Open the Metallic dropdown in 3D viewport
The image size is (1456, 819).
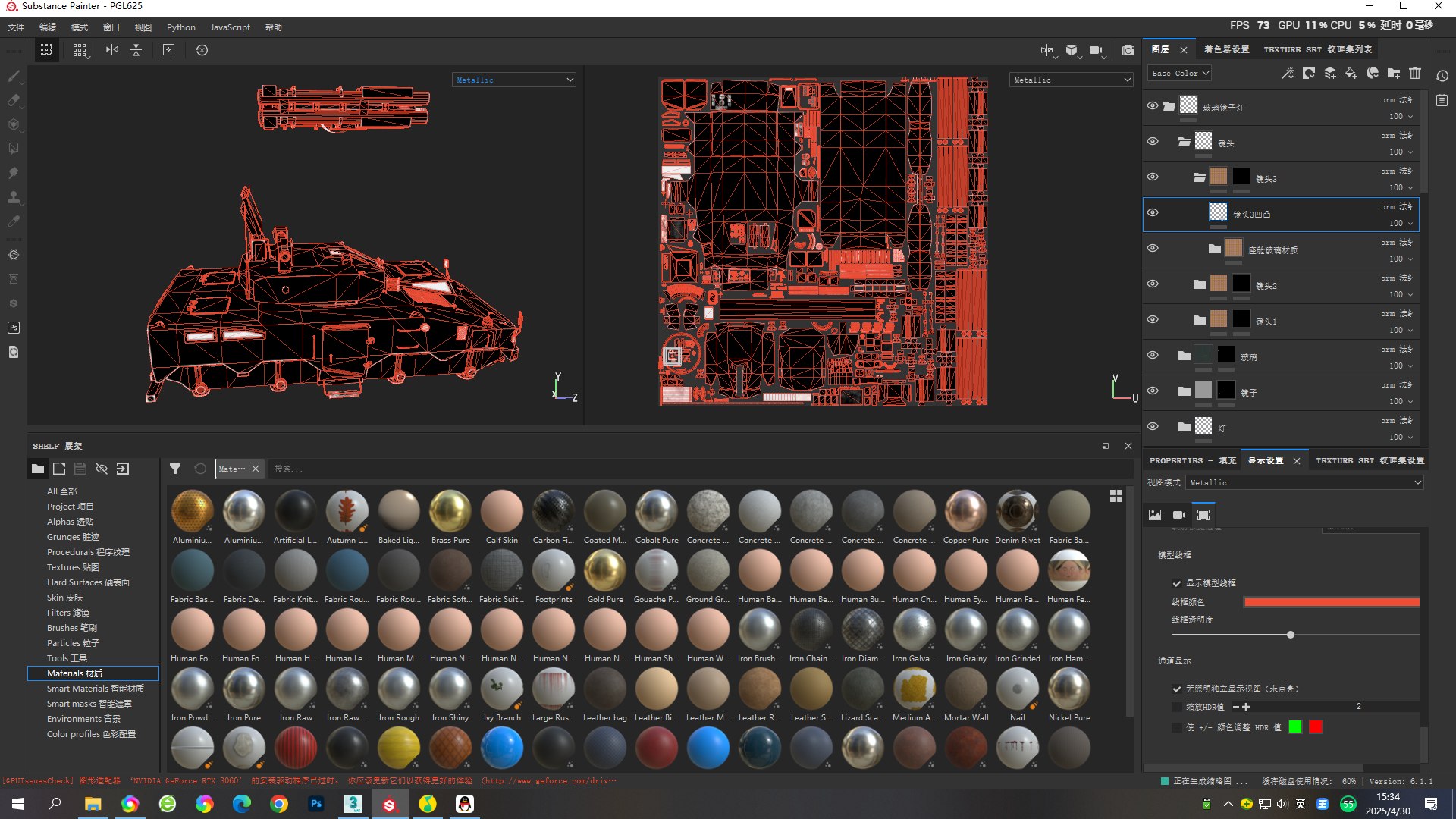513,80
